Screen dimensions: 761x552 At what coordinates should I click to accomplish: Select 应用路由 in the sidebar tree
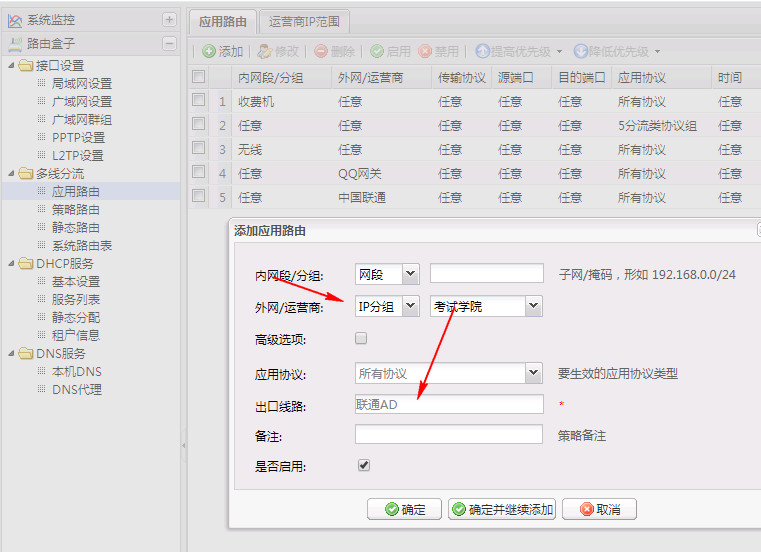tap(76, 191)
